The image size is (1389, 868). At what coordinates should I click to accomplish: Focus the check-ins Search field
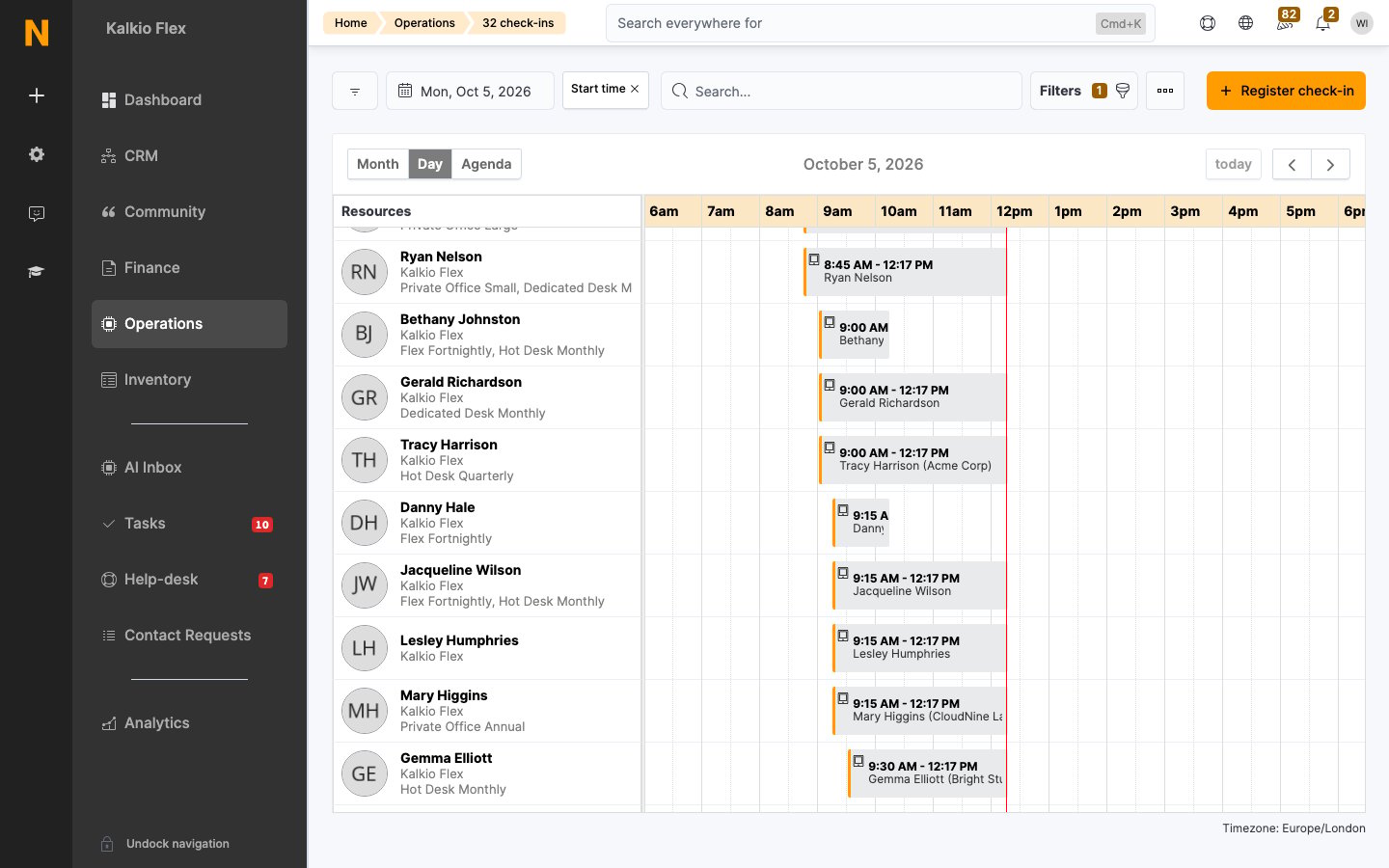click(841, 91)
